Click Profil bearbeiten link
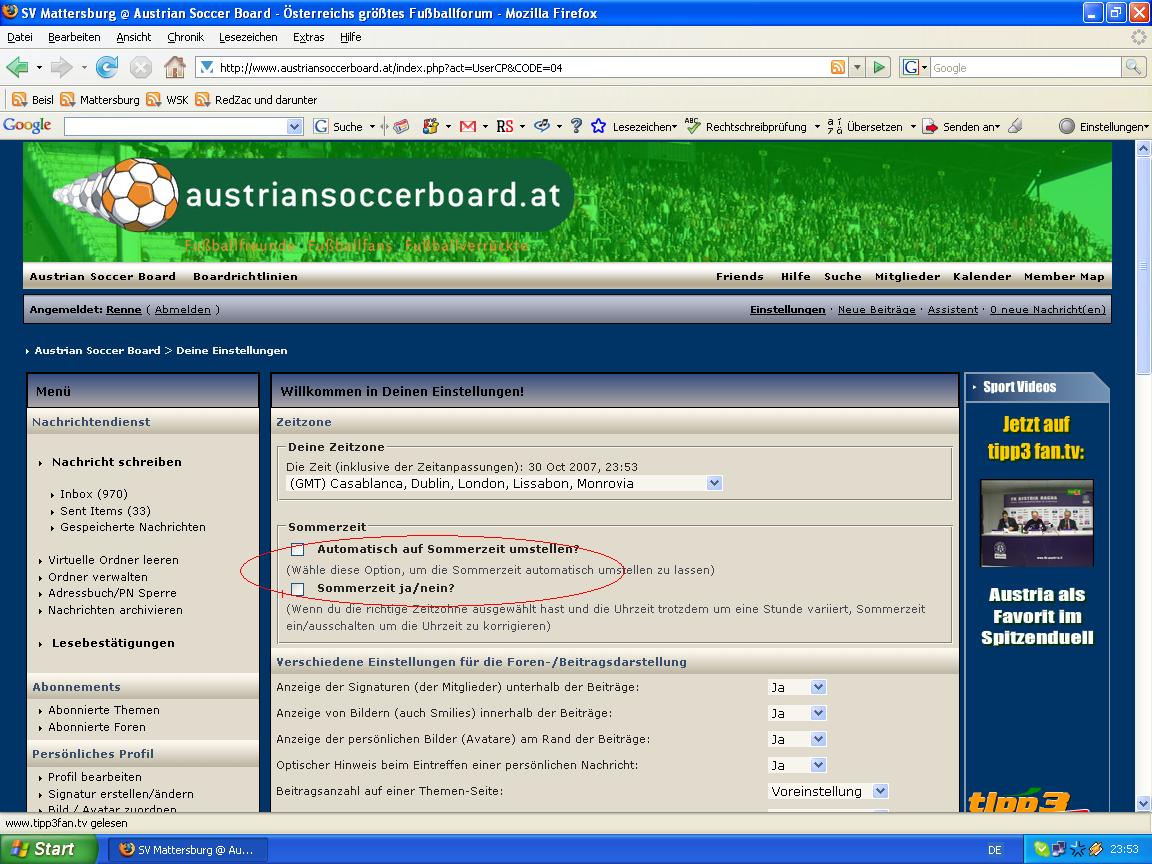The width and height of the screenshot is (1152, 864). (x=95, y=777)
